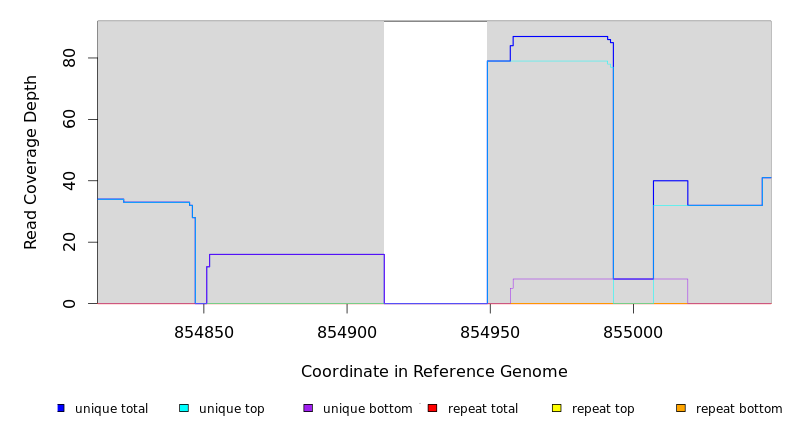The height and width of the screenshot is (432, 792).
Task: Click the 20 y-axis tick label
Action: tap(70, 242)
